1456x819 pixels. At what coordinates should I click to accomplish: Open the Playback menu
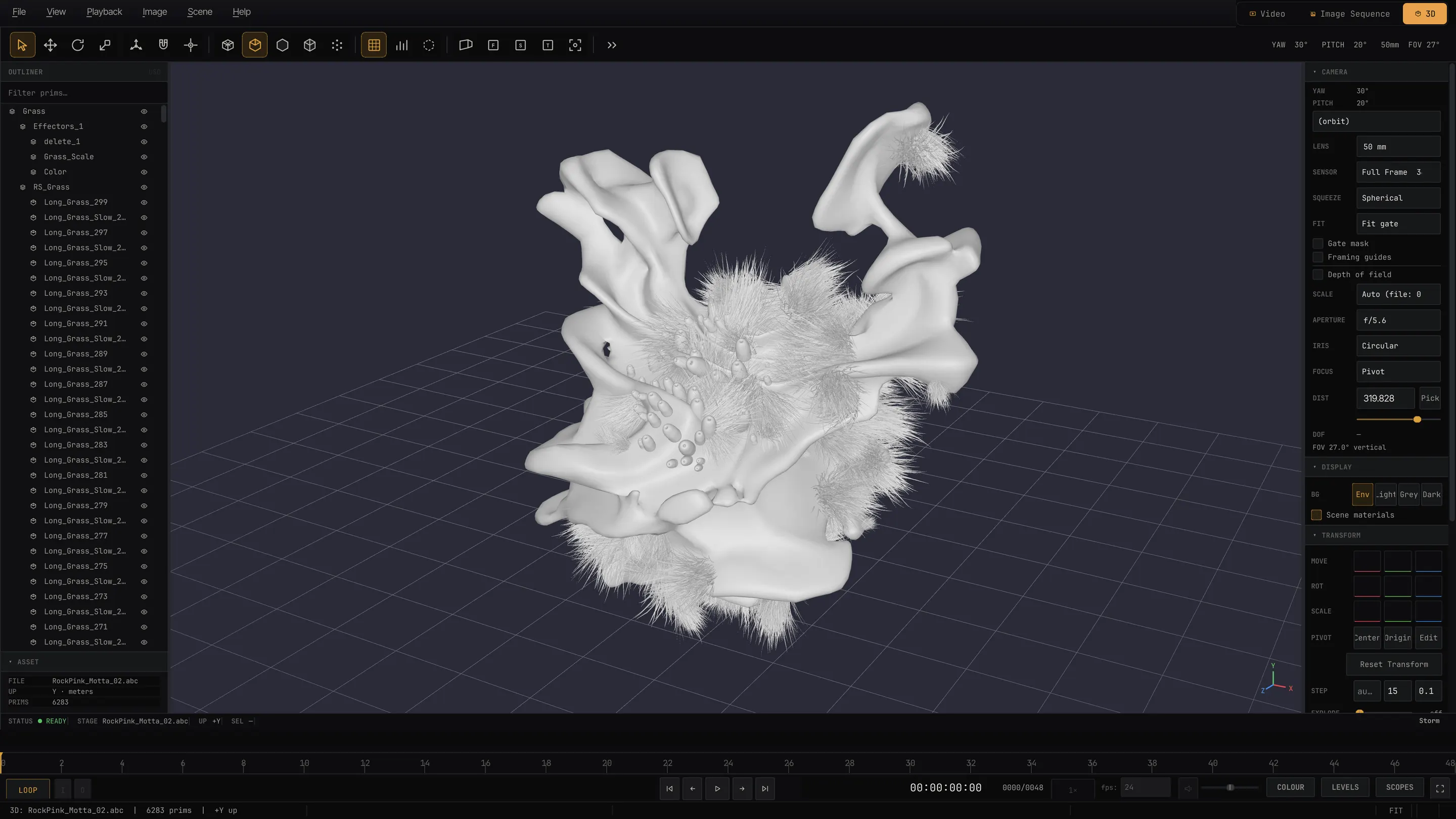104,12
